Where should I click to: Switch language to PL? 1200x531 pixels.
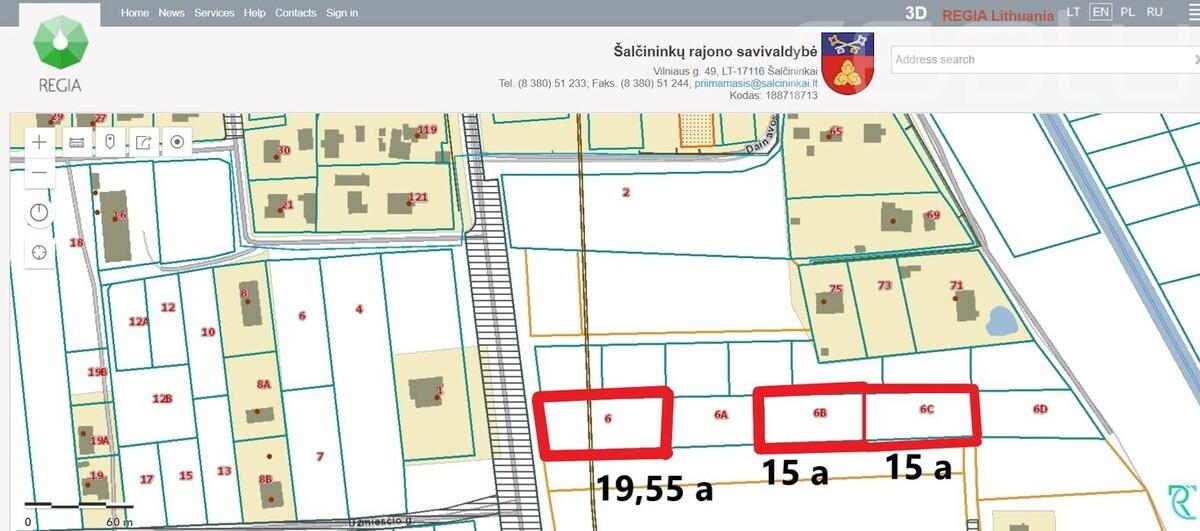coord(1127,12)
